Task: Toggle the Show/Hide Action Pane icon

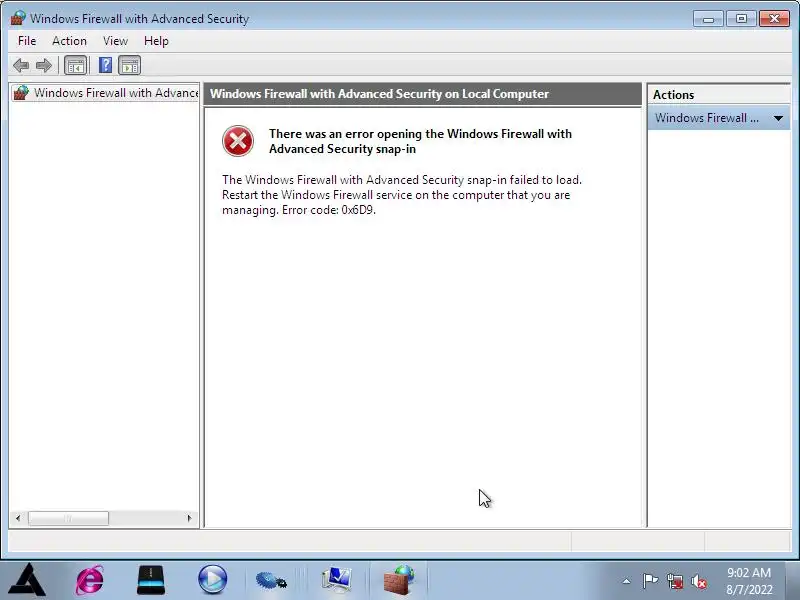Action: point(130,65)
